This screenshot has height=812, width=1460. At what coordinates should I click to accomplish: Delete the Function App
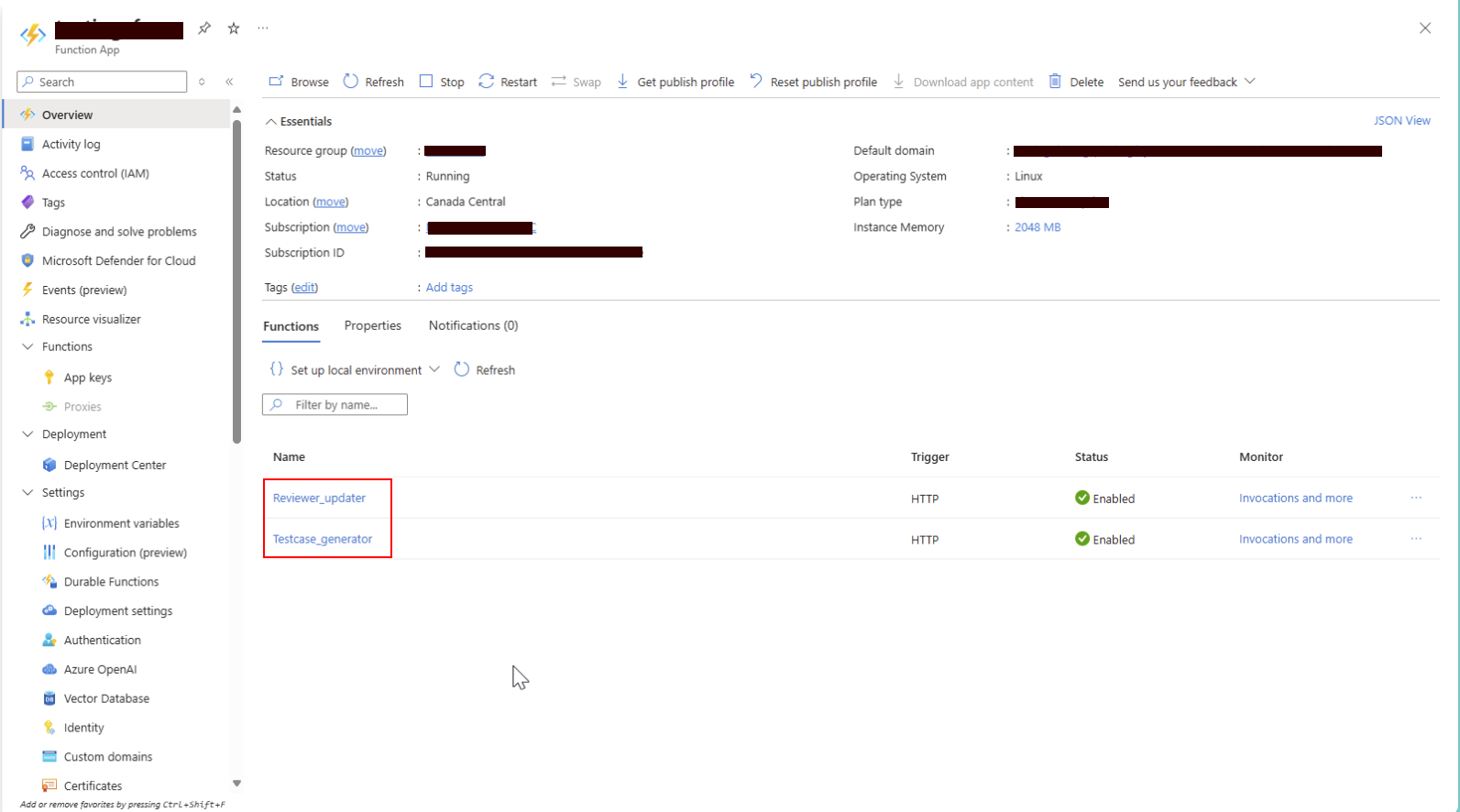[1076, 82]
